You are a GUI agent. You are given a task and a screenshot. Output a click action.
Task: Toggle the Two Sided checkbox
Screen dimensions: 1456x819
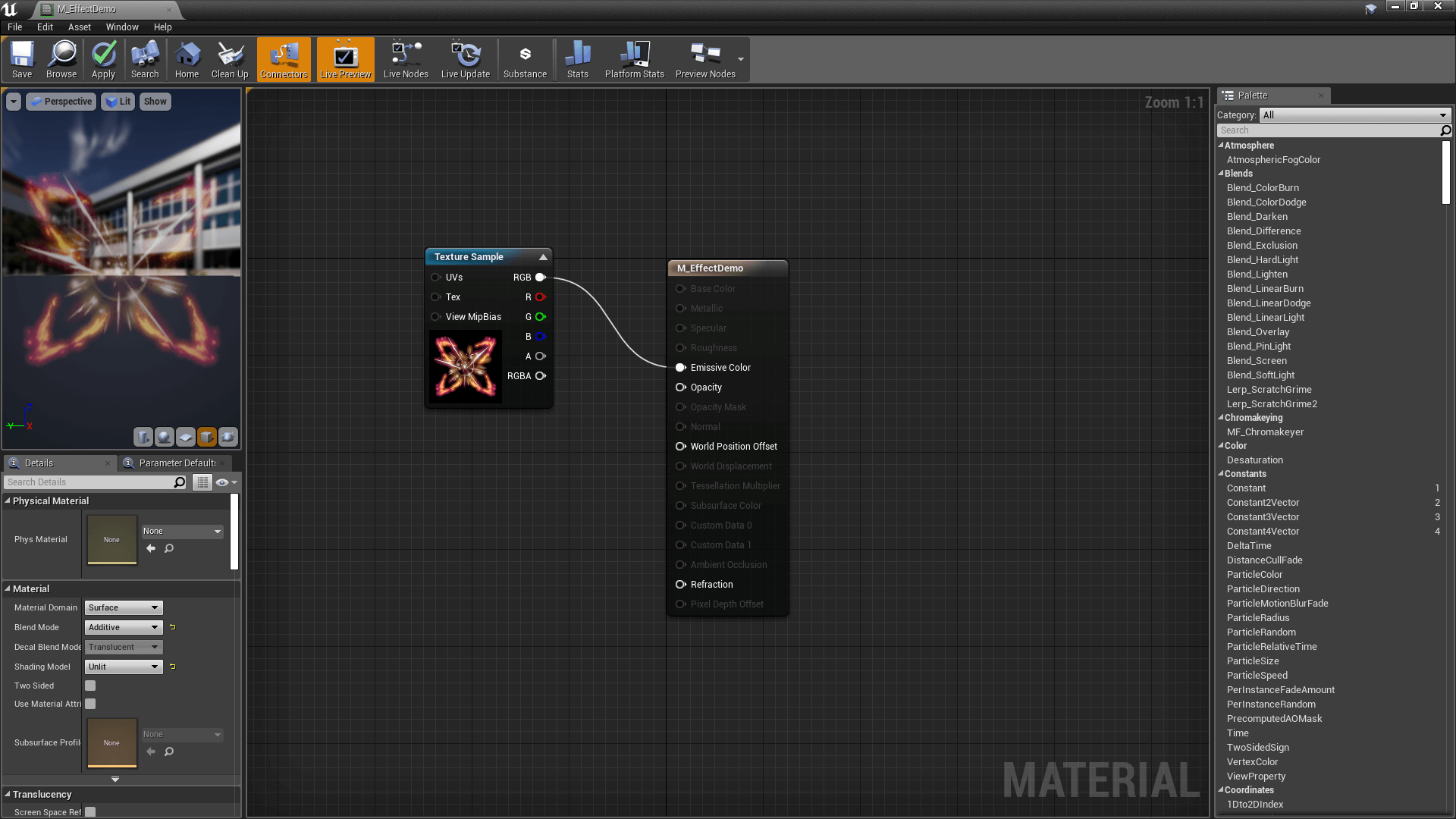90,685
